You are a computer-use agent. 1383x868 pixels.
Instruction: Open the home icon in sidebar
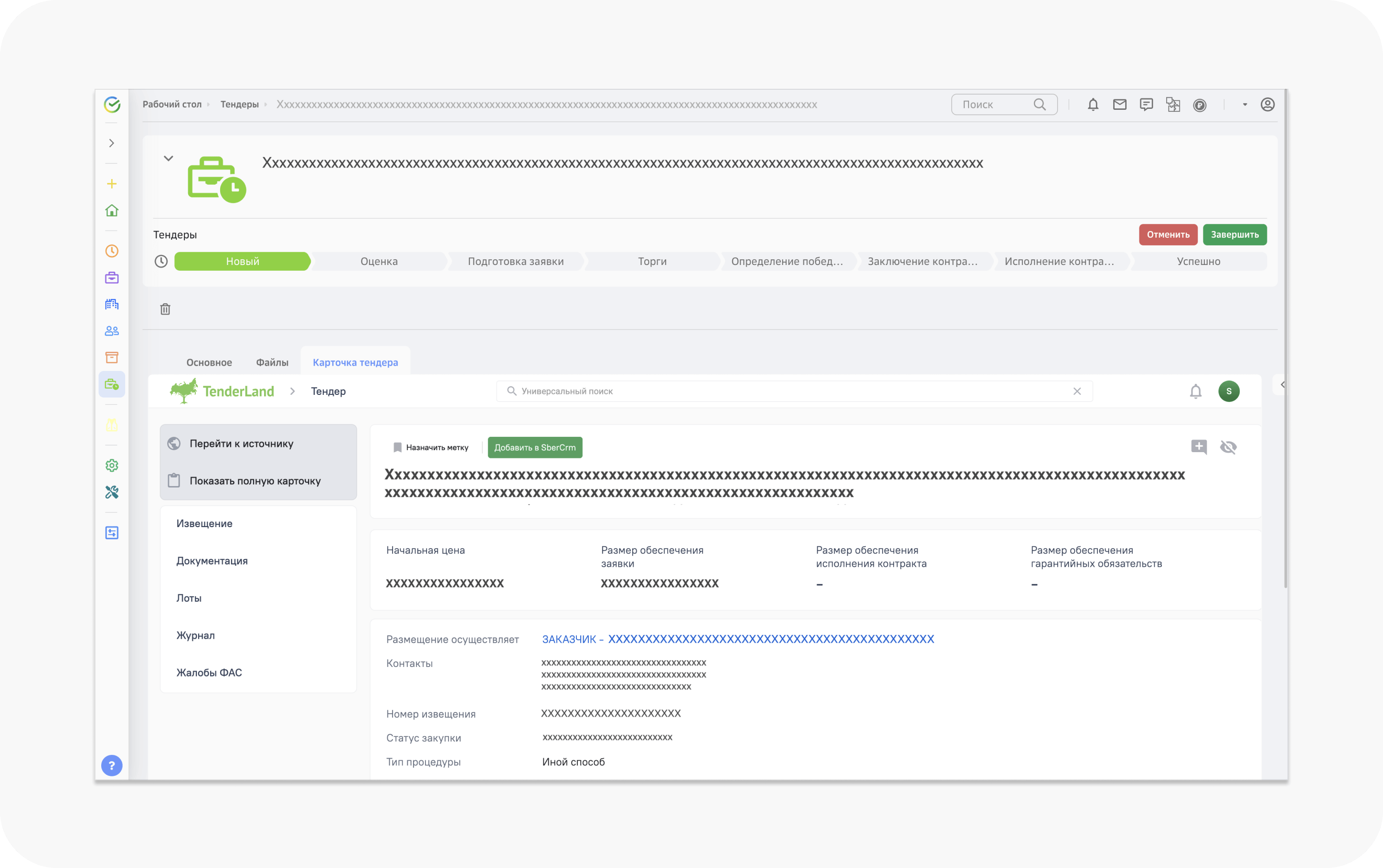coord(112,211)
